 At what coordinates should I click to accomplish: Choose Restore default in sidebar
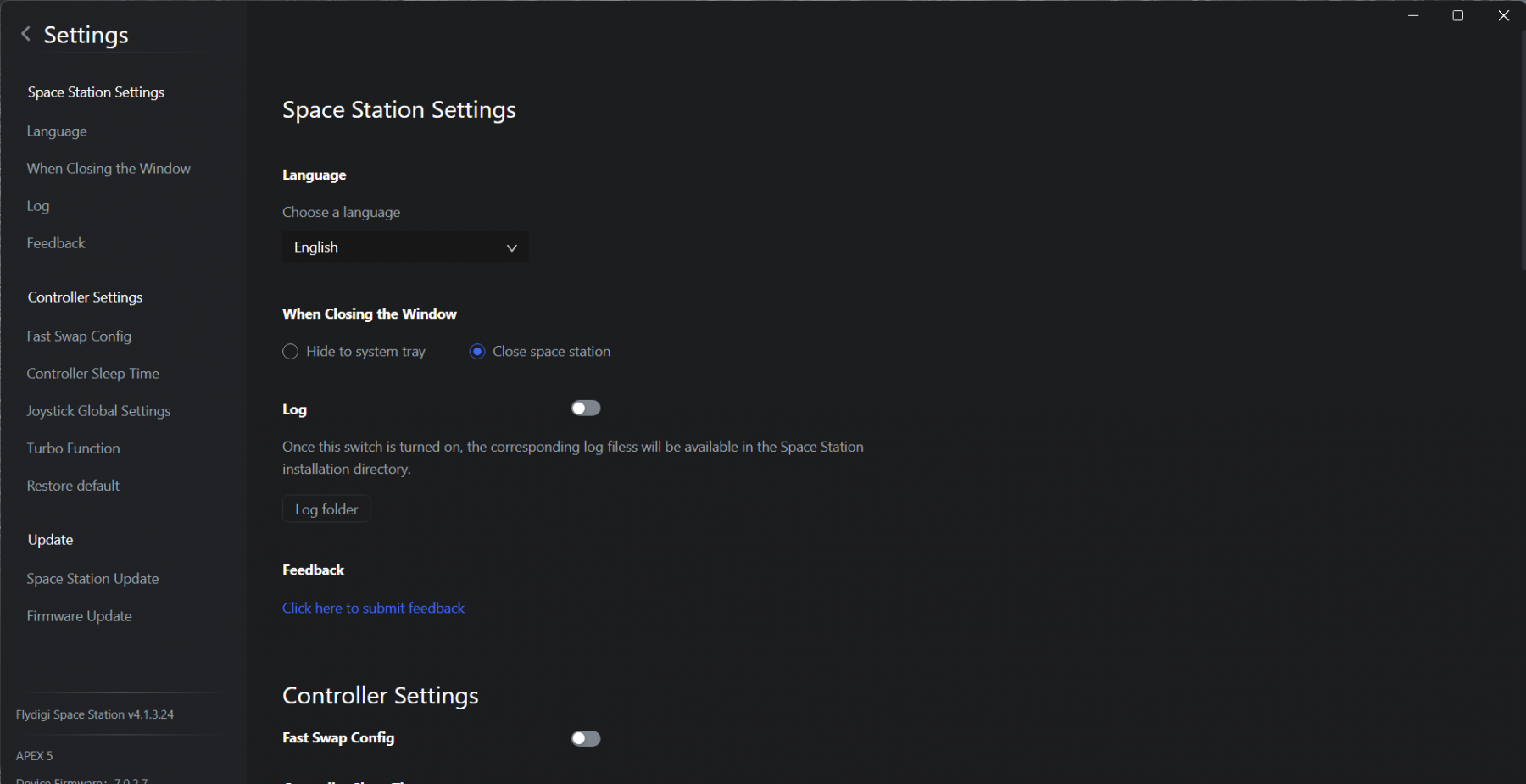(x=73, y=486)
